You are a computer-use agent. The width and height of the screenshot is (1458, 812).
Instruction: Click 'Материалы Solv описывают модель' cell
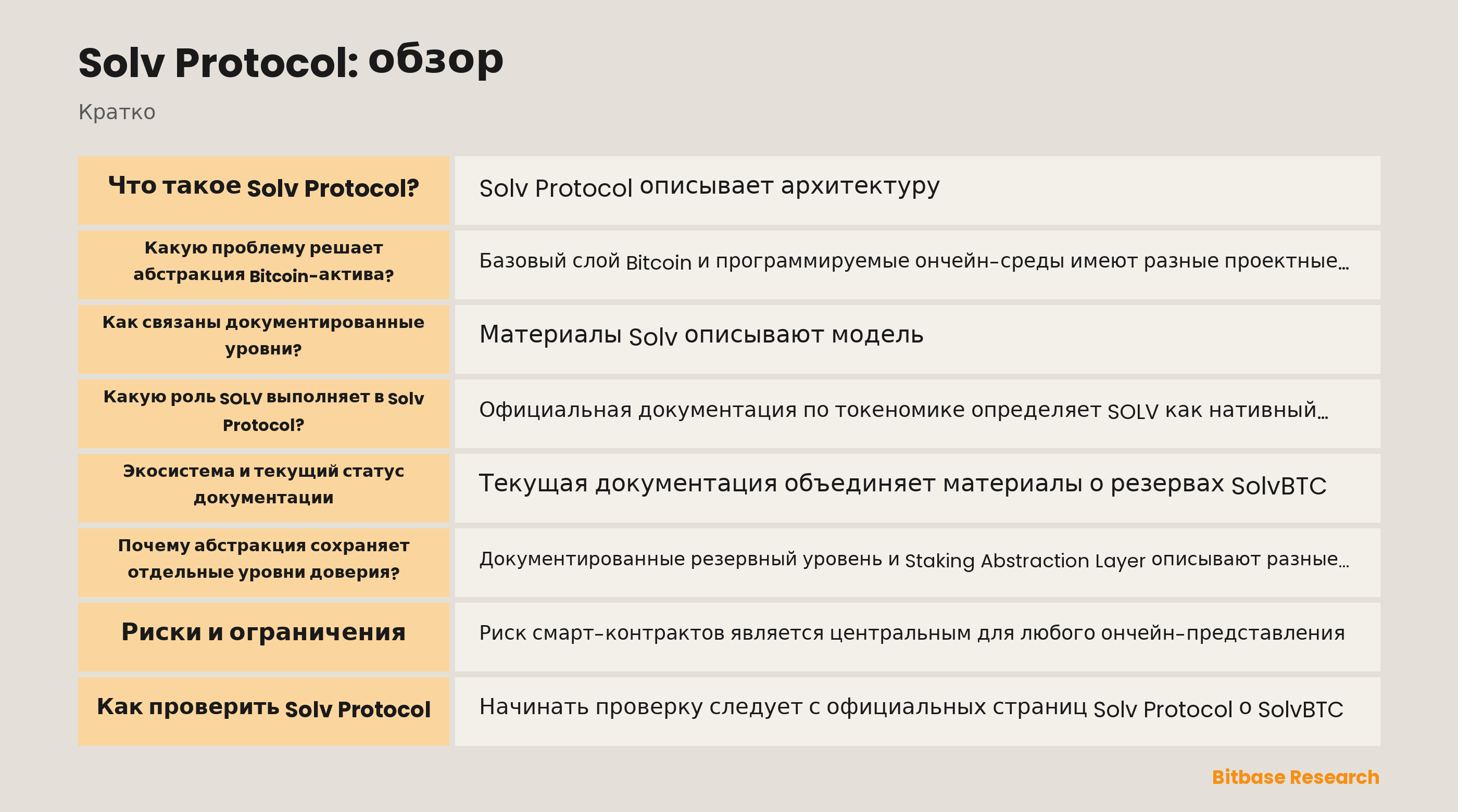point(917,339)
